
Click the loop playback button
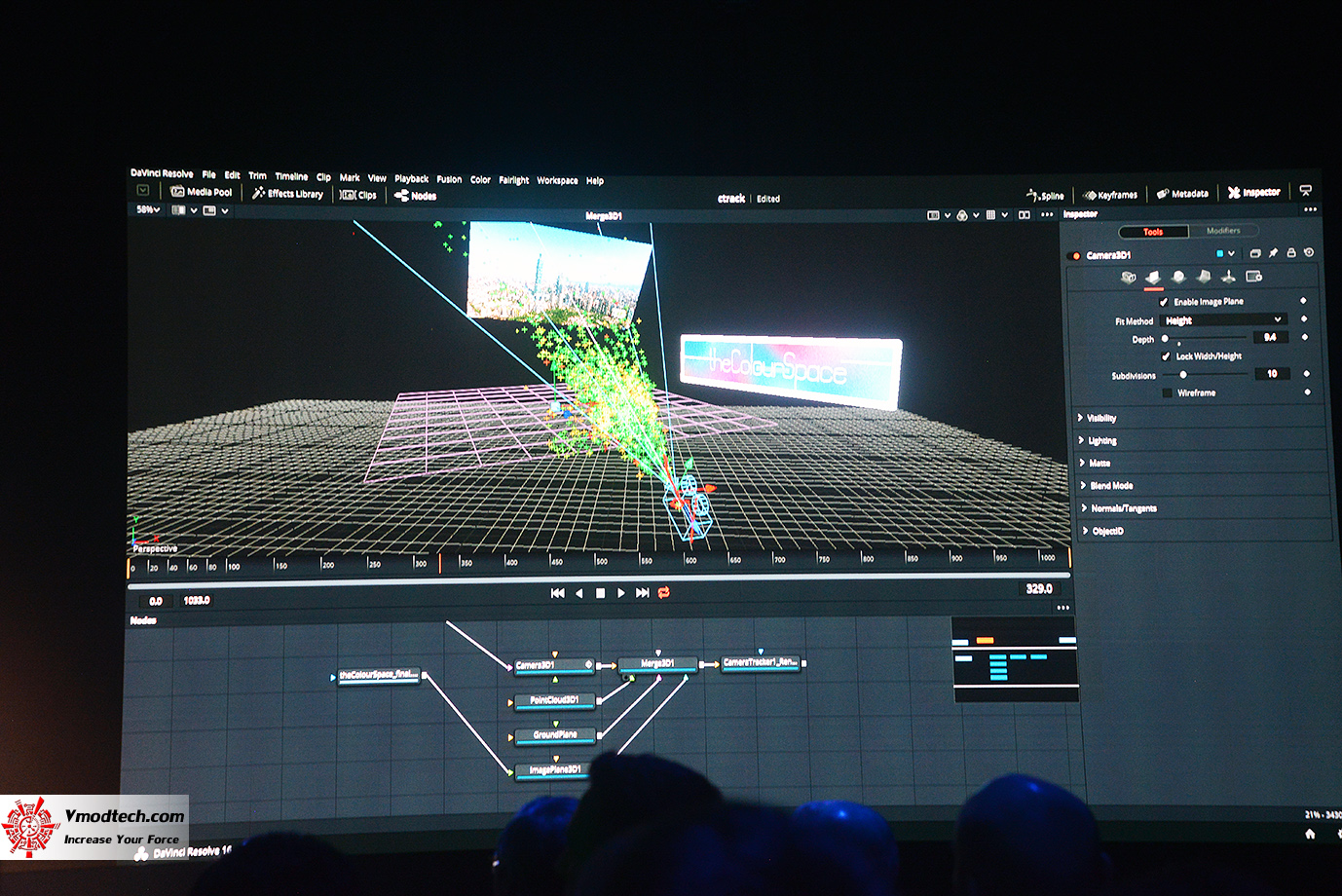click(x=665, y=591)
